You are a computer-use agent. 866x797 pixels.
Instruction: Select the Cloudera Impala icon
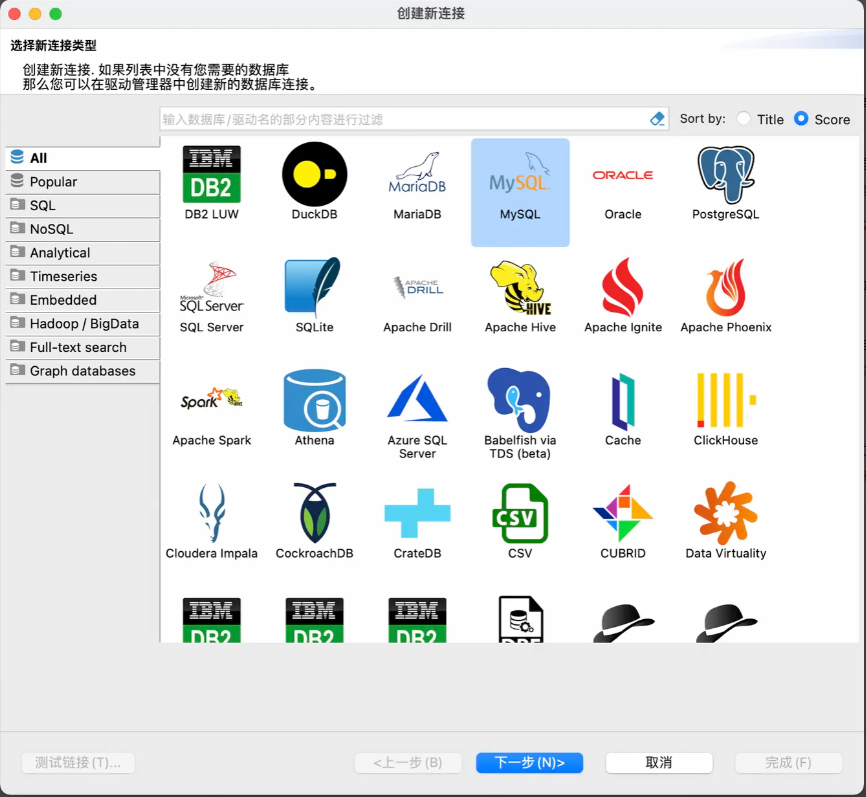(212, 514)
